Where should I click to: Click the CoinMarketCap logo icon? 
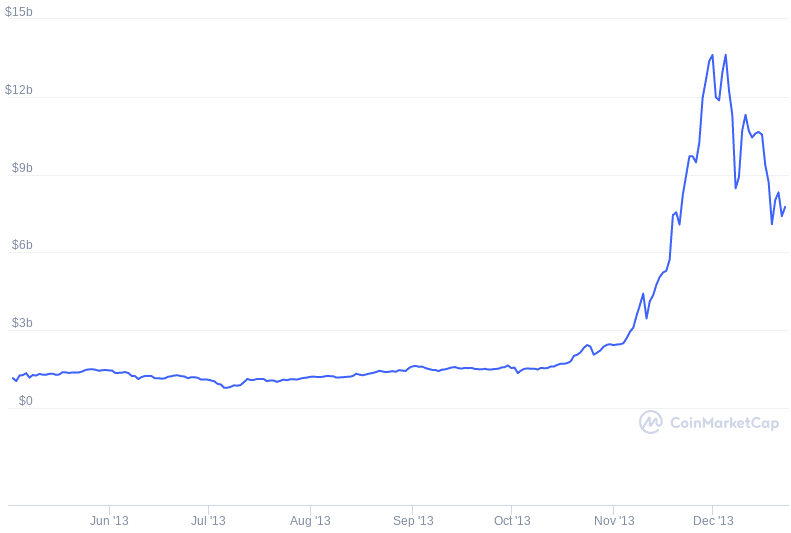point(651,422)
